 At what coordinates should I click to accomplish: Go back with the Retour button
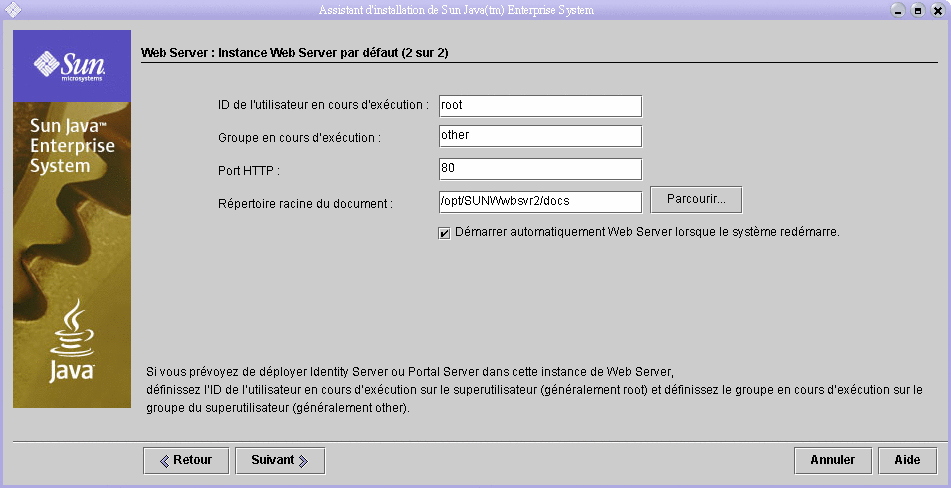[186, 461]
